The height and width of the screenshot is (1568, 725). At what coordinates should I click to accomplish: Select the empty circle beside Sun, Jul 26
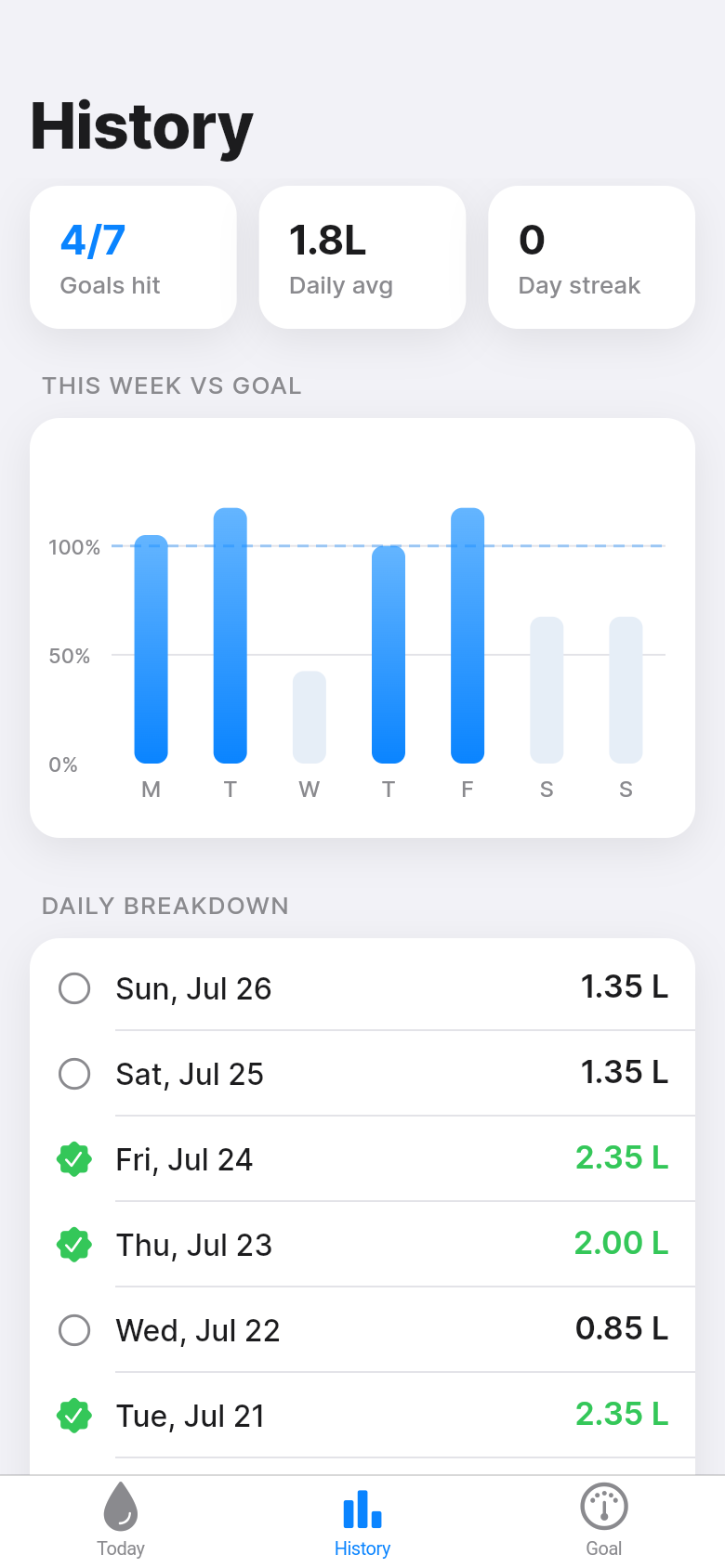(74, 988)
